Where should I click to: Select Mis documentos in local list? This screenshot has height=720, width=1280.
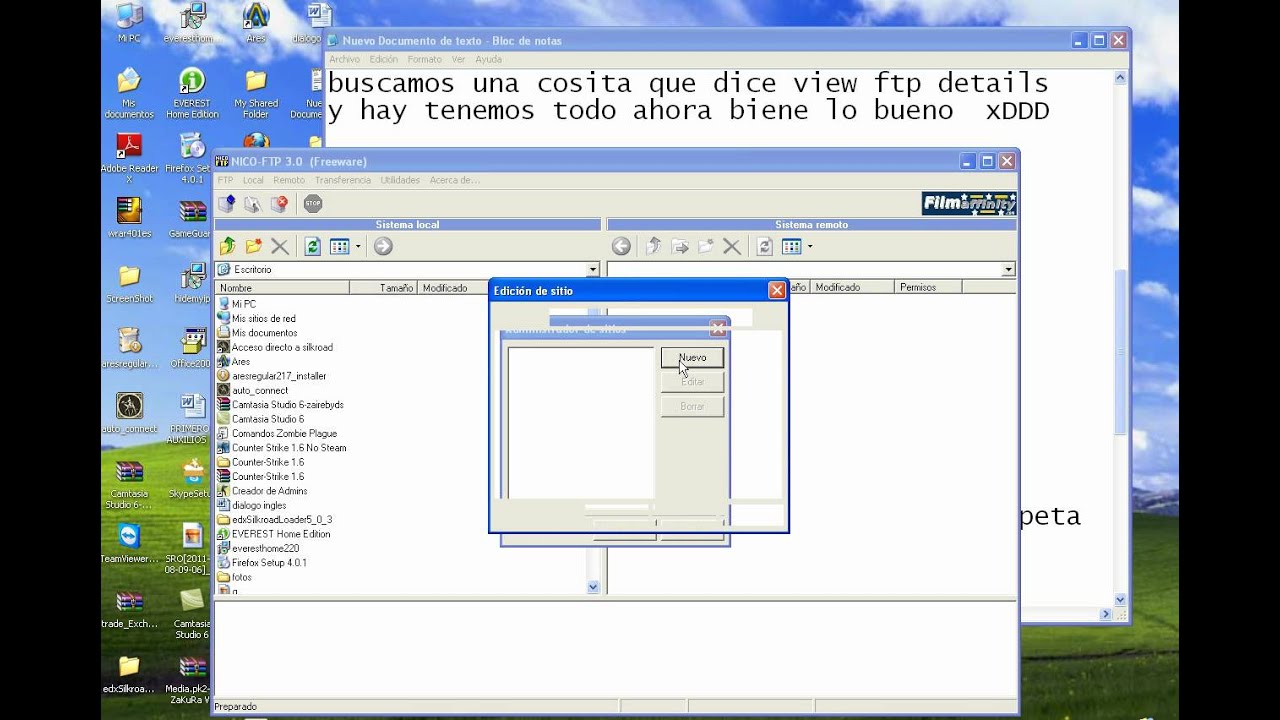(264, 333)
